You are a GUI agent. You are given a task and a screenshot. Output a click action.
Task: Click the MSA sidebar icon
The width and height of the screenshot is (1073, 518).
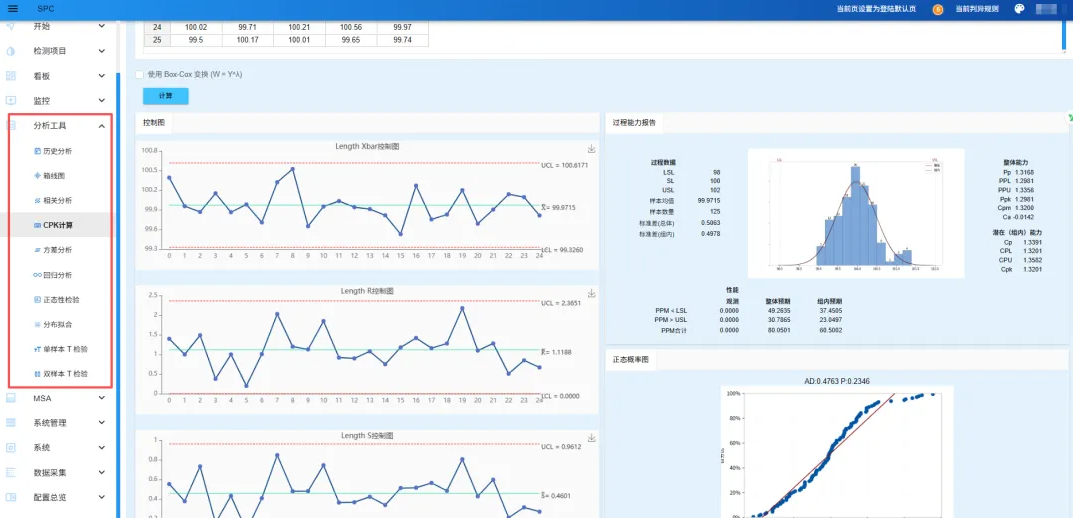pos(10,398)
